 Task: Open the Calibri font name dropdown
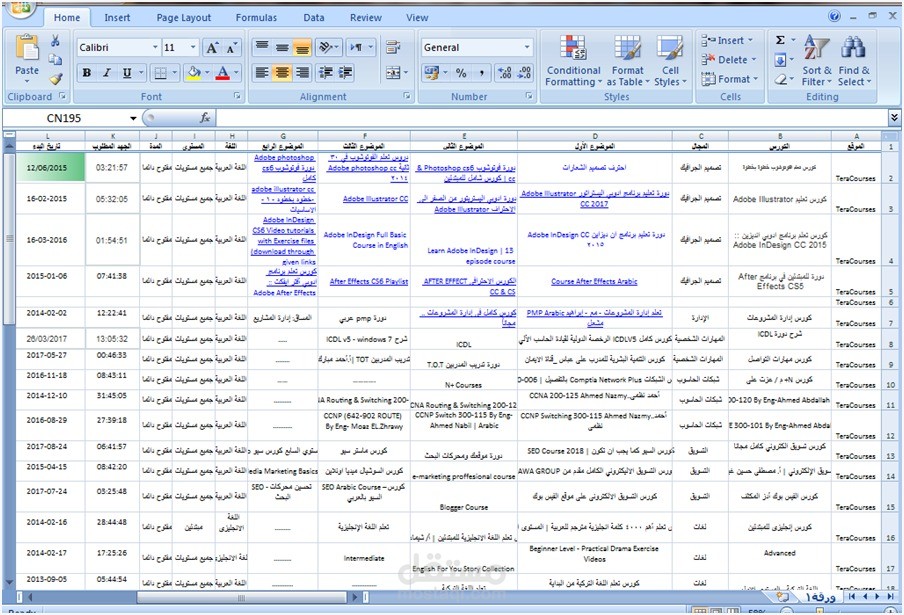[x=155, y=47]
